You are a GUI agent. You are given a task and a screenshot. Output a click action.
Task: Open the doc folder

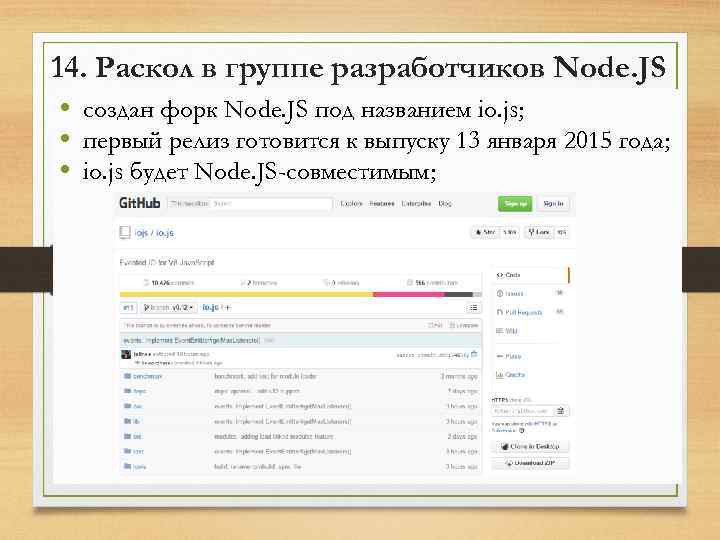point(138,406)
